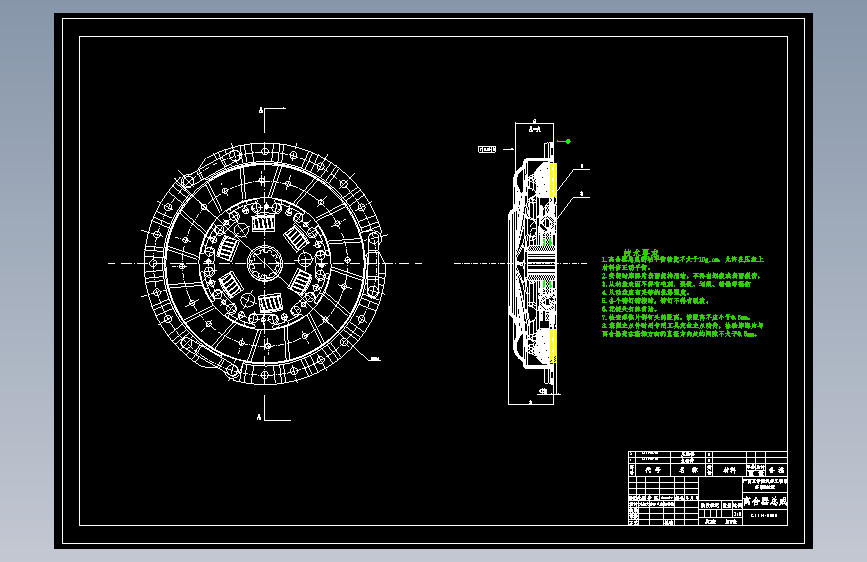
Task: Select the A-A section label above side view
Action: tap(534, 129)
